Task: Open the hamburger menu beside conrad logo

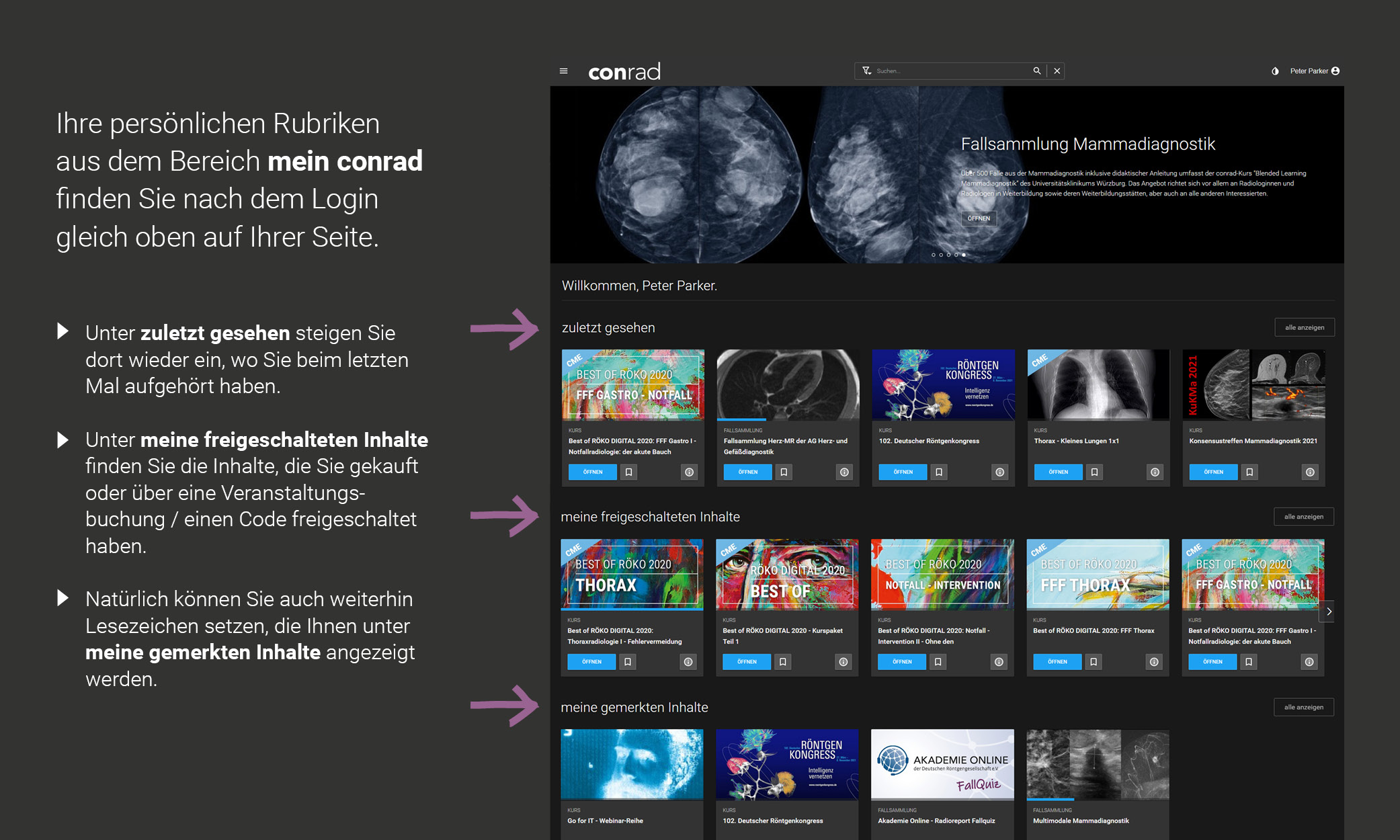Action: click(563, 71)
